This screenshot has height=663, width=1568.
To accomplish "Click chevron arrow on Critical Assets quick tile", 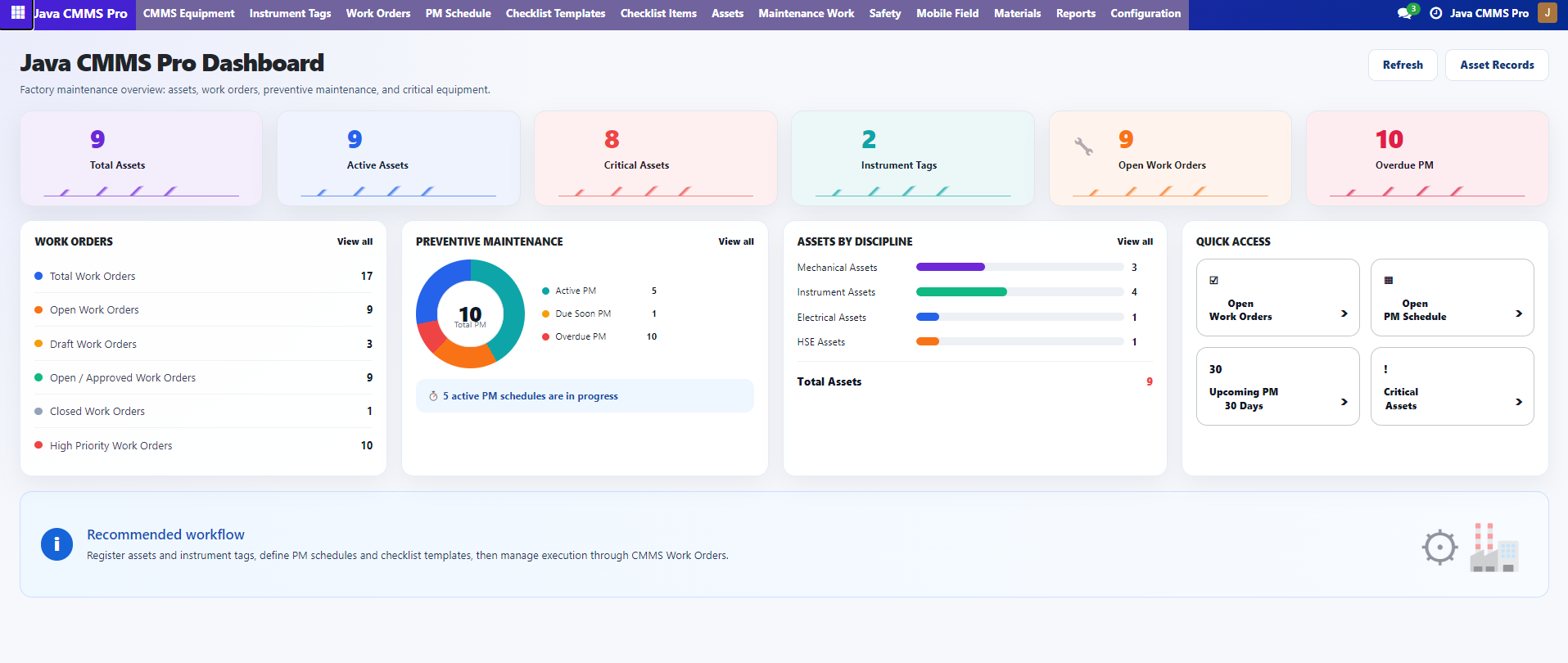I will [1518, 402].
